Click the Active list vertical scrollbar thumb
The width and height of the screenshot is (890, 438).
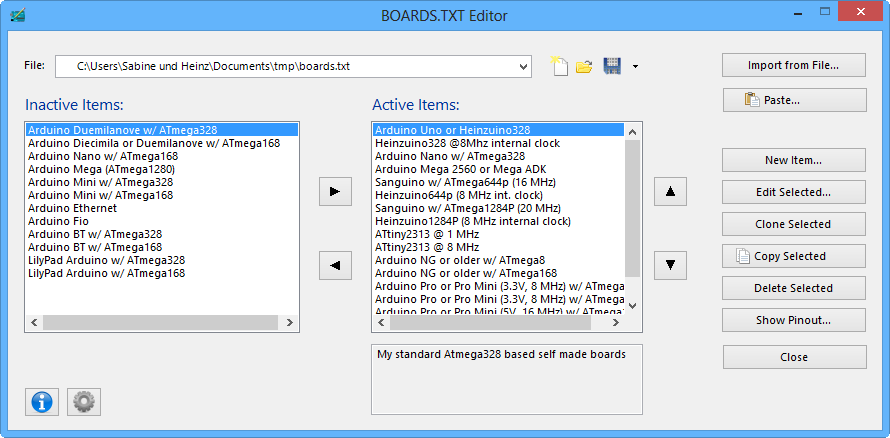pos(633,207)
